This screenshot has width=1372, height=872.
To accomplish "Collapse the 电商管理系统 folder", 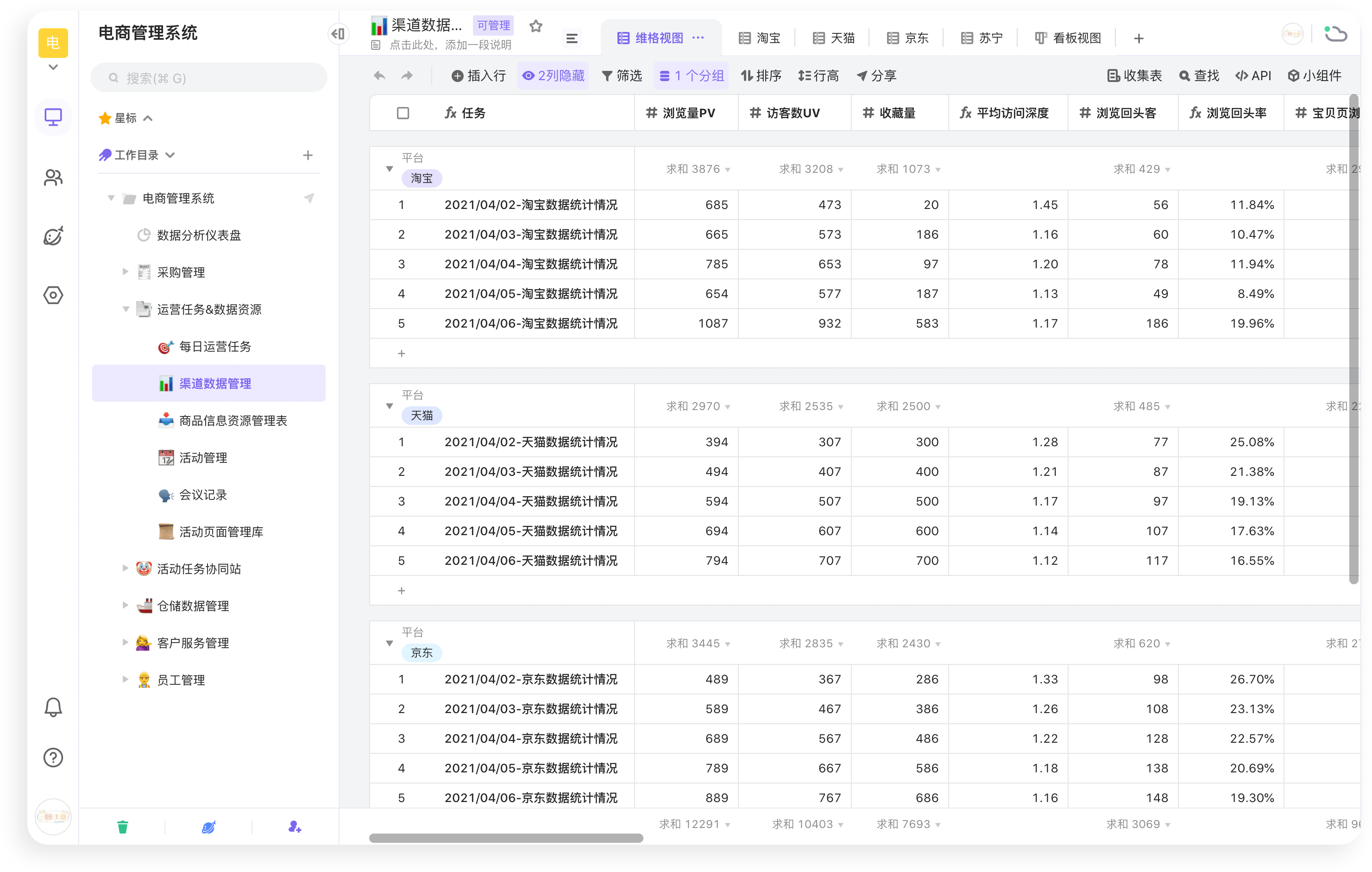I will coord(111,198).
